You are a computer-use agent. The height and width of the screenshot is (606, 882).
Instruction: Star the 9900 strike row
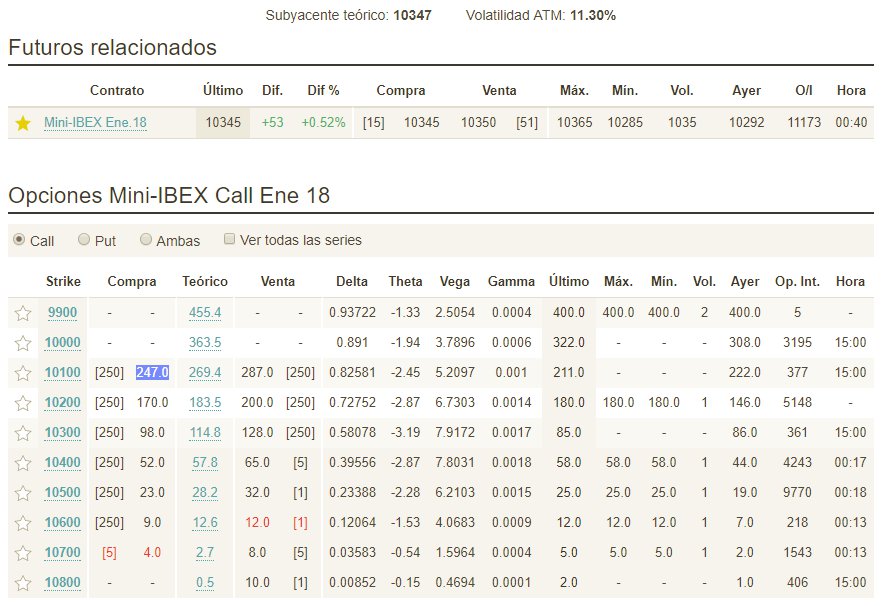click(x=22, y=313)
